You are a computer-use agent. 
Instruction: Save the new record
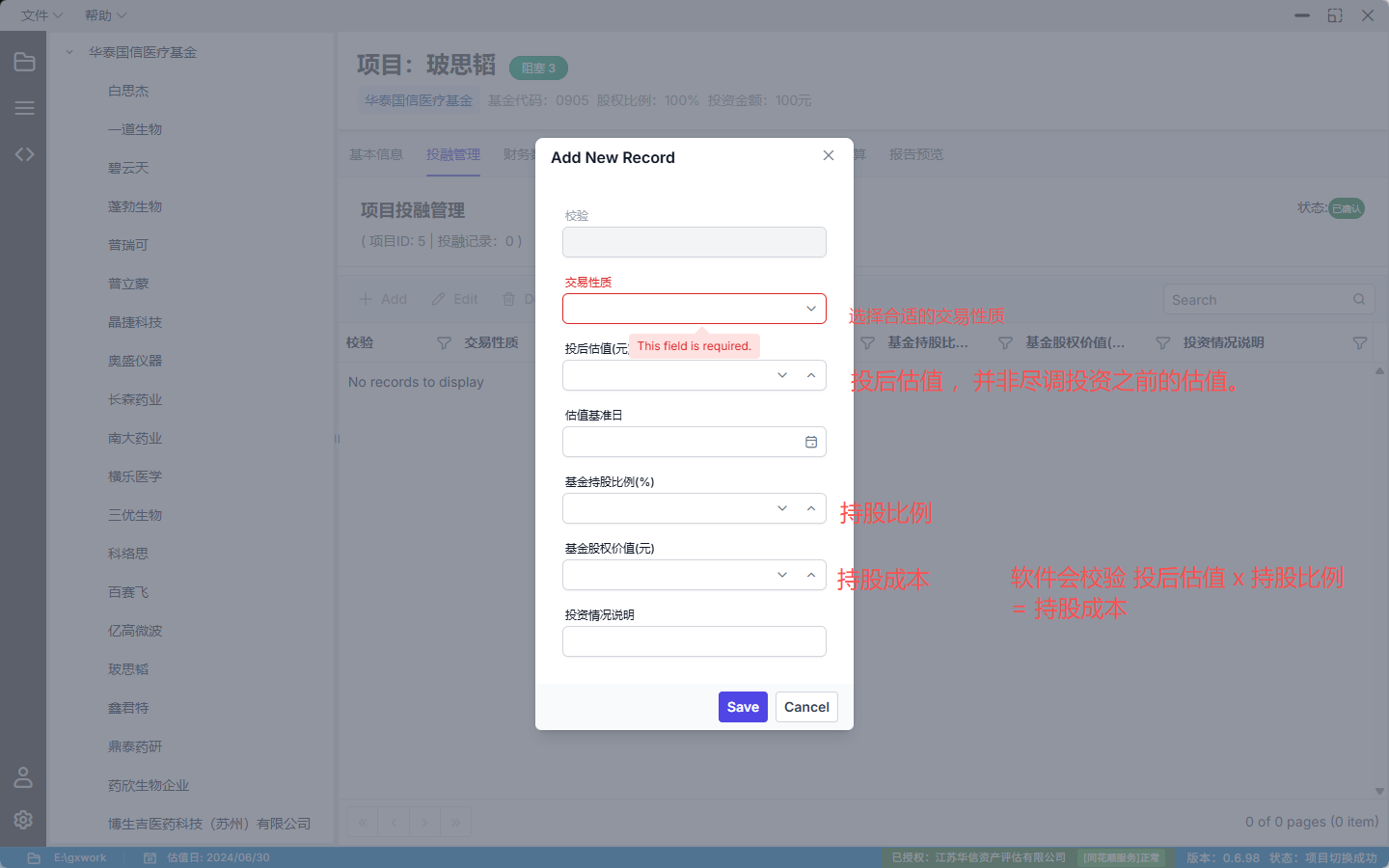click(743, 707)
